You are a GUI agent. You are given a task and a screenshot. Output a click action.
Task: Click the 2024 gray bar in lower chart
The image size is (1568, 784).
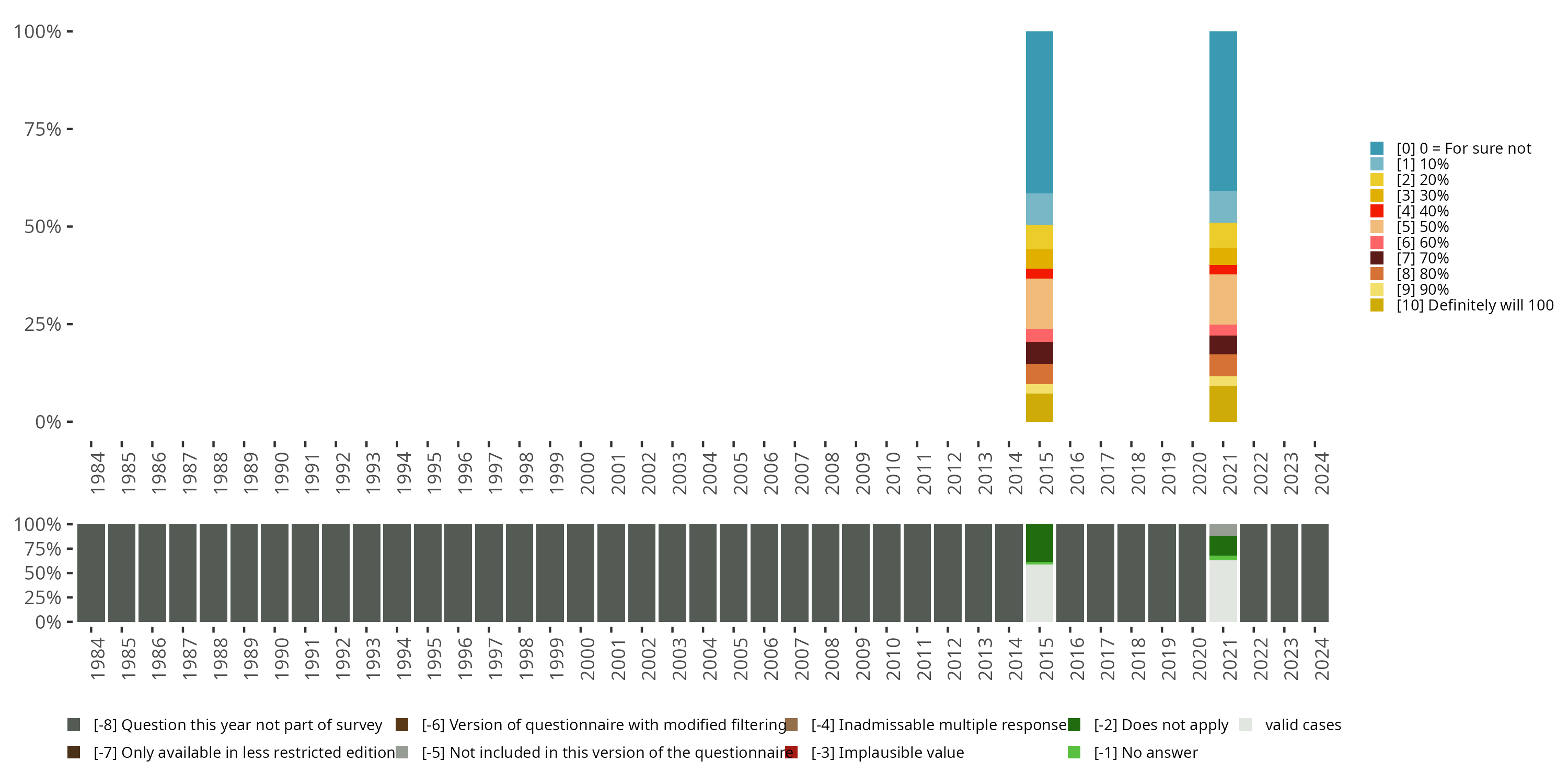1315,573
